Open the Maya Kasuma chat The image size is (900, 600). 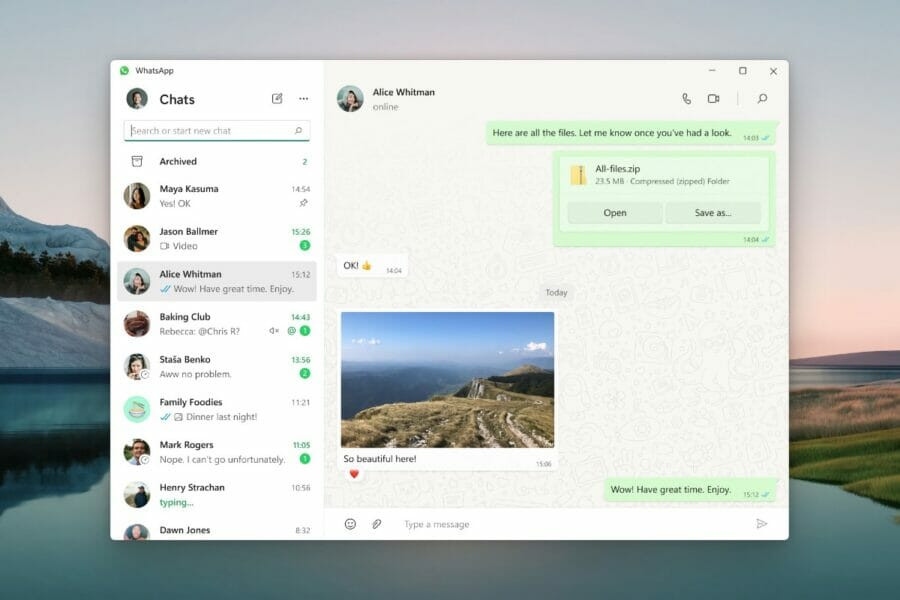(217, 196)
